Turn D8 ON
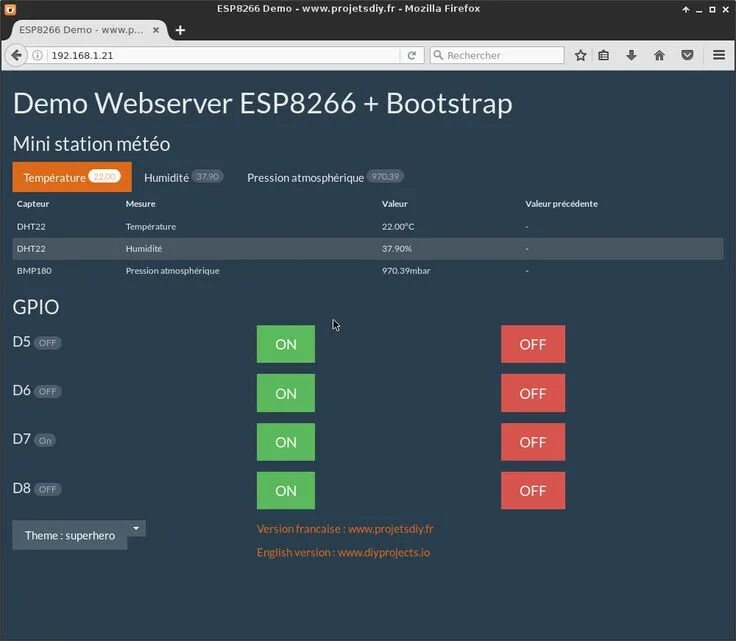The width and height of the screenshot is (736, 641). click(x=286, y=490)
